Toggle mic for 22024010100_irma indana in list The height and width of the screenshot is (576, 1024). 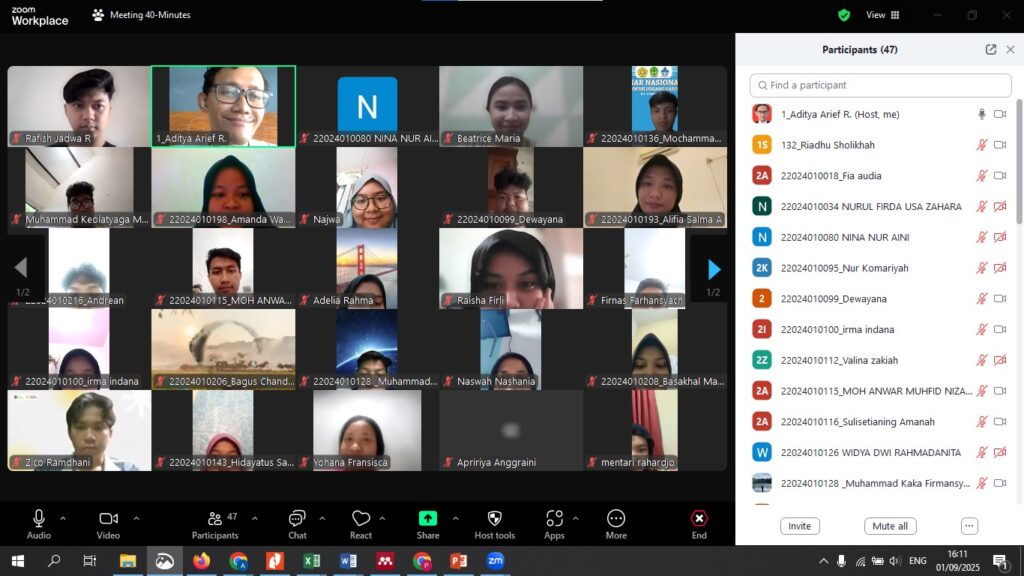pyautogui.click(x=982, y=329)
